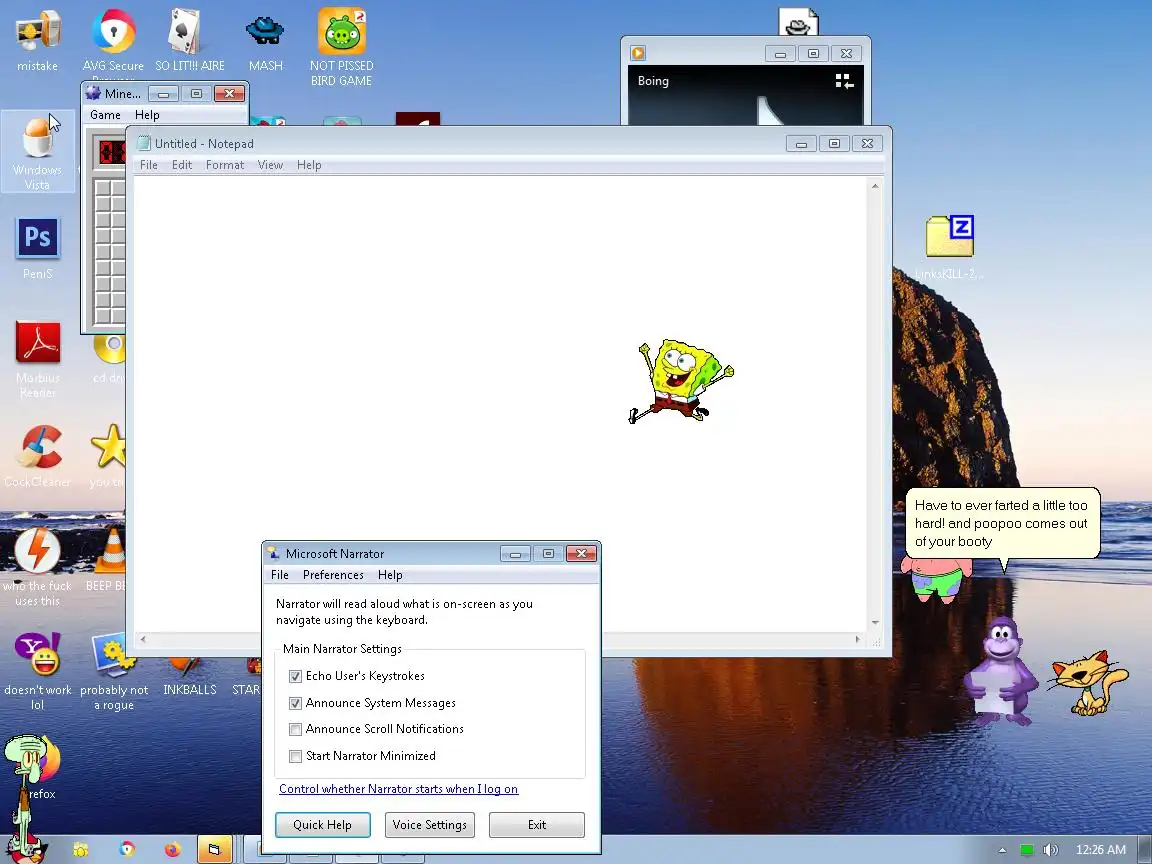Viewport: 1152px width, 864px height.
Task: Enable Announce Scroll Notifications
Action: pyautogui.click(x=295, y=730)
